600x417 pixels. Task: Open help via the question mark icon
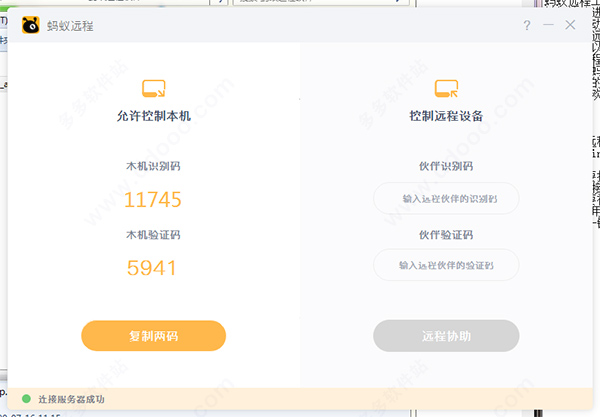[x=527, y=25]
